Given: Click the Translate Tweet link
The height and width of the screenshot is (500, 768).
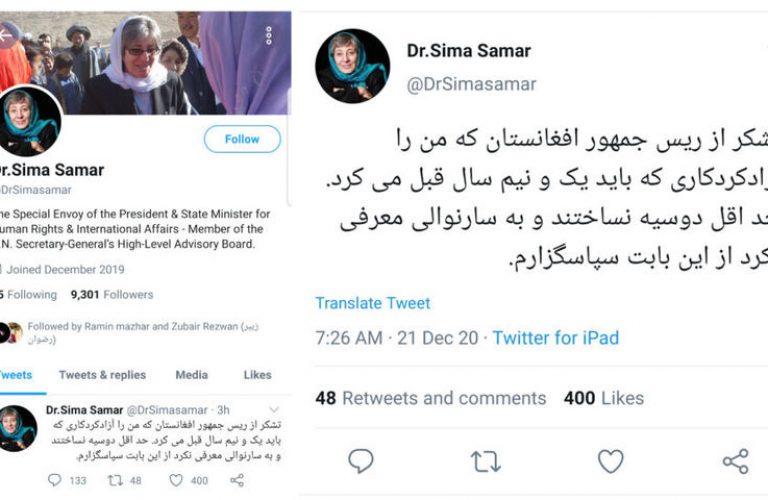Looking at the screenshot, I should (373, 303).
